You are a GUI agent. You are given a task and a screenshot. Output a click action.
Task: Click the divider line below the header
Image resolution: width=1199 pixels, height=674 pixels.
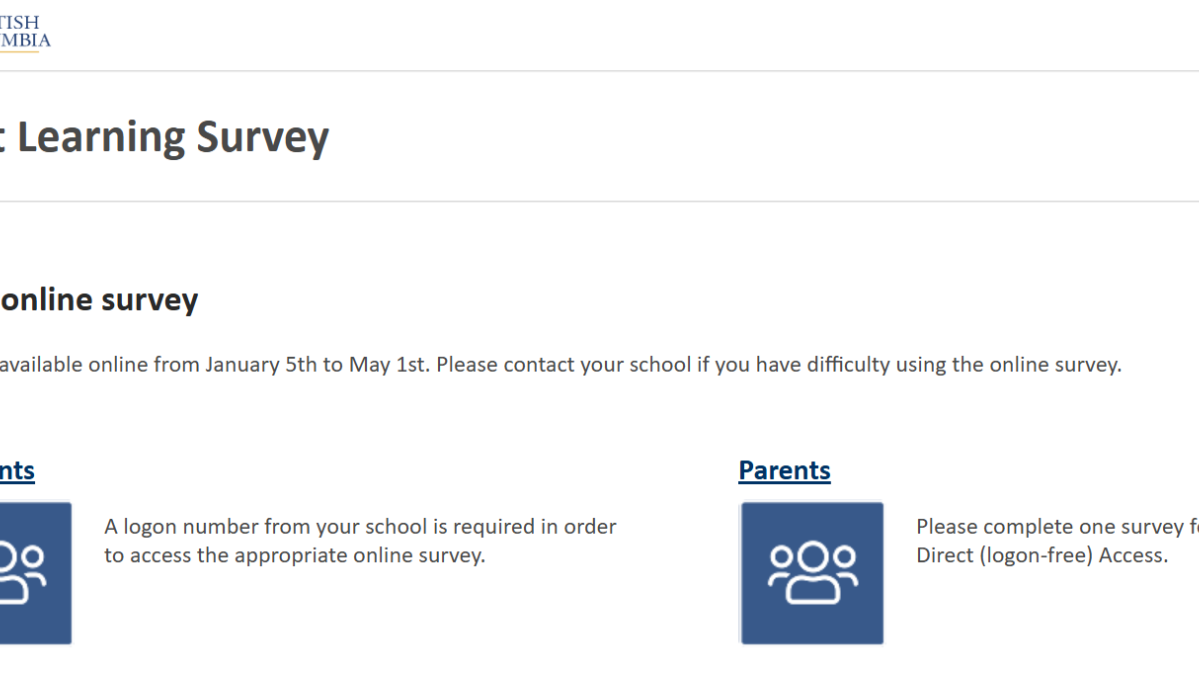point(600,70)
